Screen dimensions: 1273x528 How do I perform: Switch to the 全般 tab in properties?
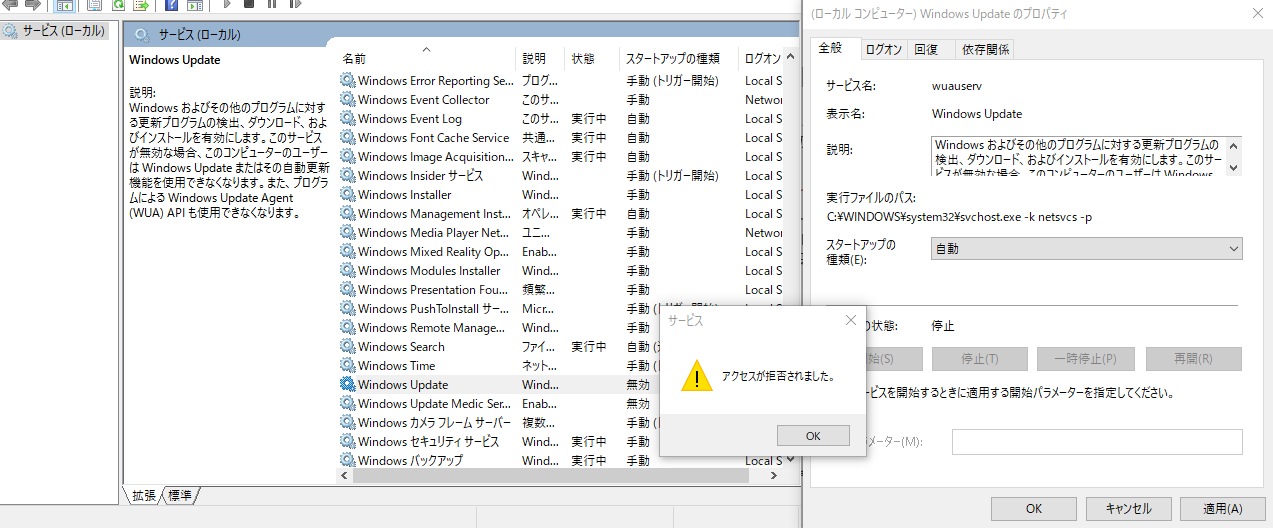coord(831,48)
